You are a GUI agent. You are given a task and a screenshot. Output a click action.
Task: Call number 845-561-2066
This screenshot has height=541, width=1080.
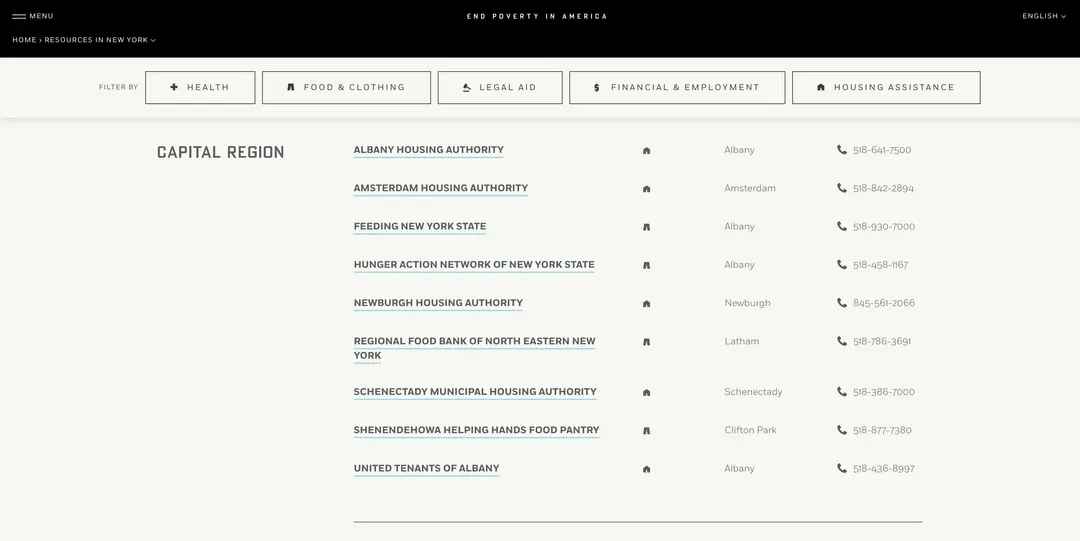(x=884, y=303)
